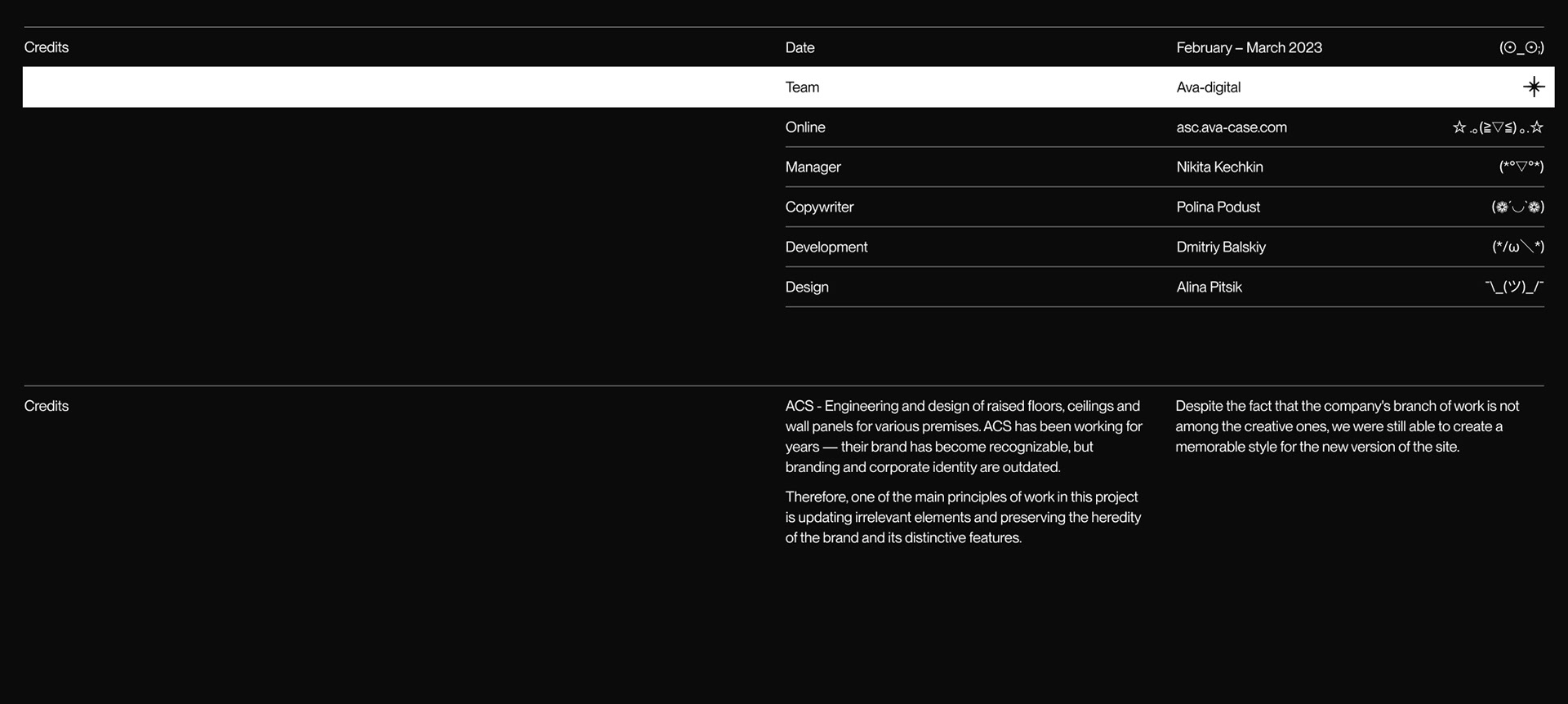Click the Team row label
1568x704 pixels.
(802, 87)
